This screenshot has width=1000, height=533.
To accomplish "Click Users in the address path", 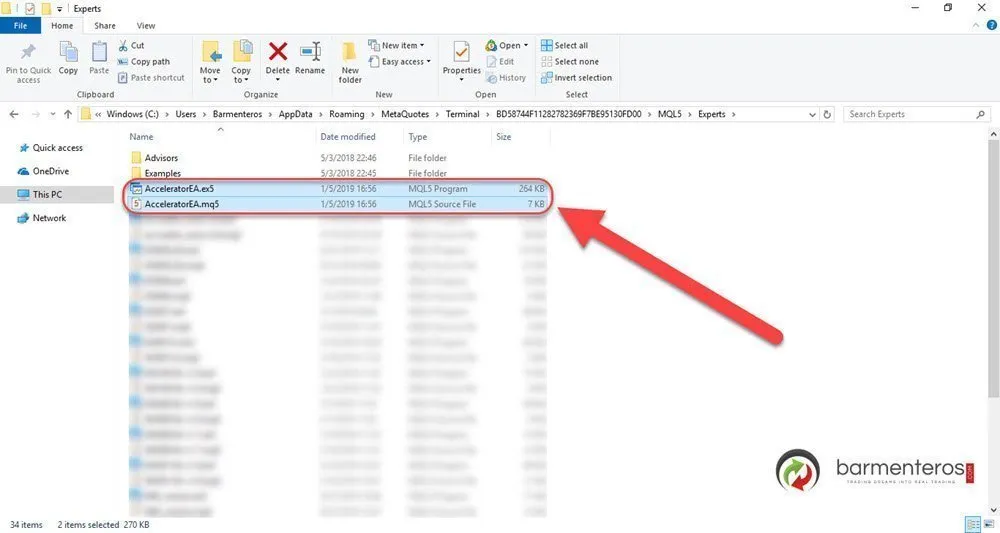I will click(186, 114).
